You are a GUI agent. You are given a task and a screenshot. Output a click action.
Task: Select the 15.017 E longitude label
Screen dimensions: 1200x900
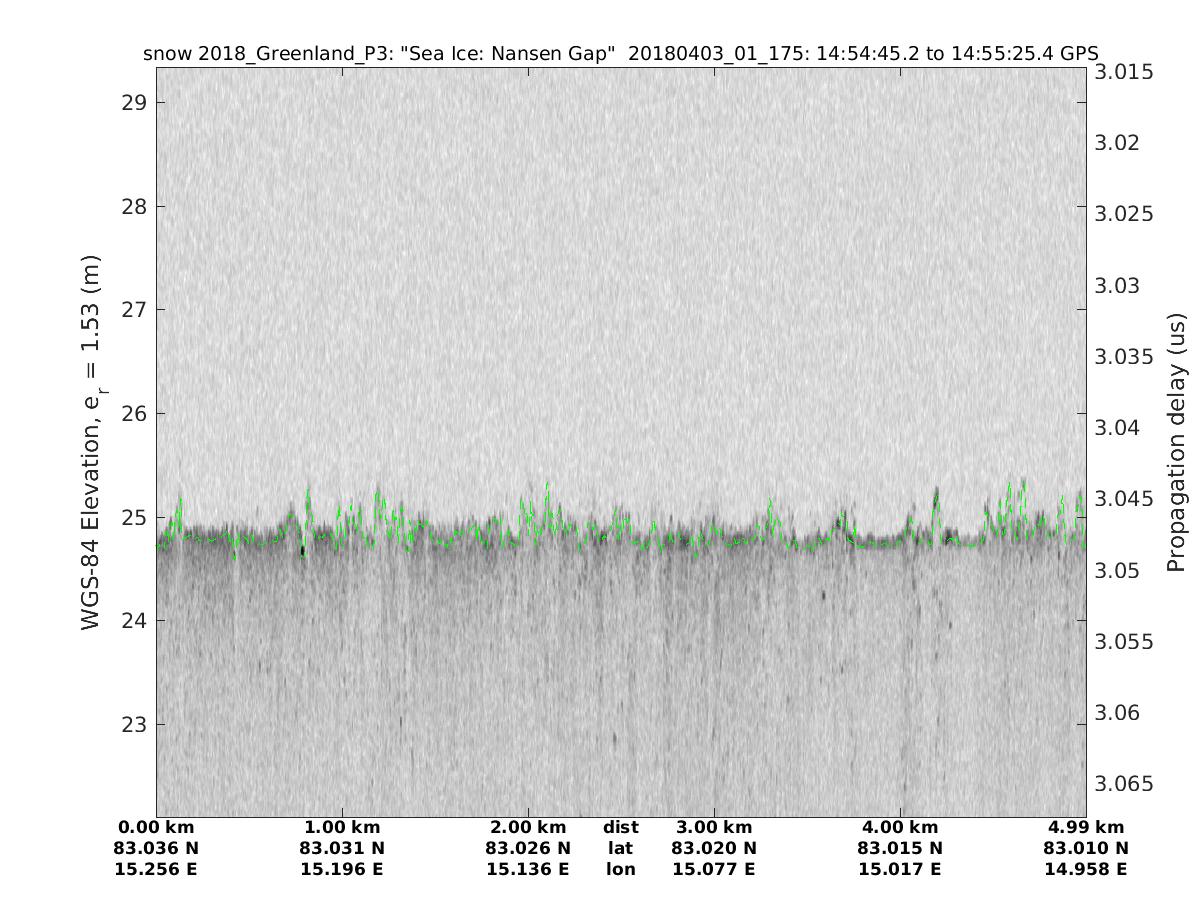coord(900,870)
